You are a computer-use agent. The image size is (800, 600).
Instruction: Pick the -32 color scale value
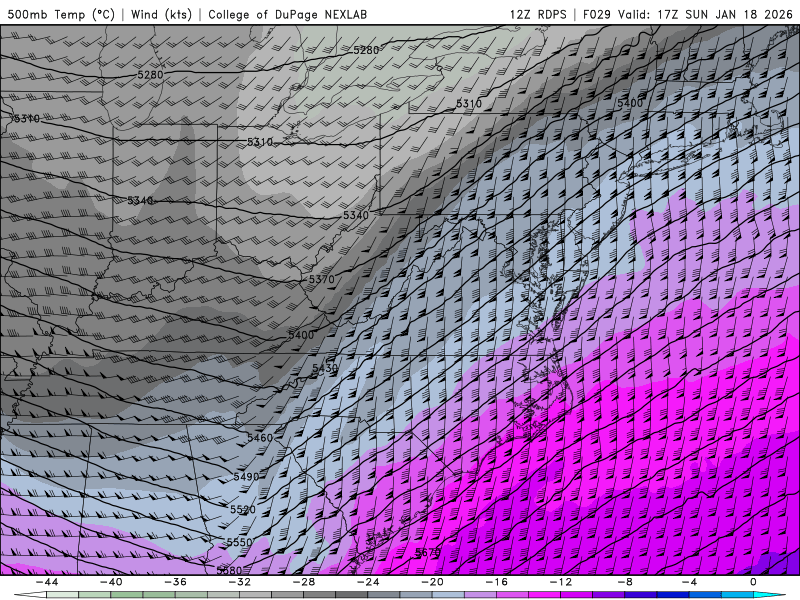(x=239, y=582)
